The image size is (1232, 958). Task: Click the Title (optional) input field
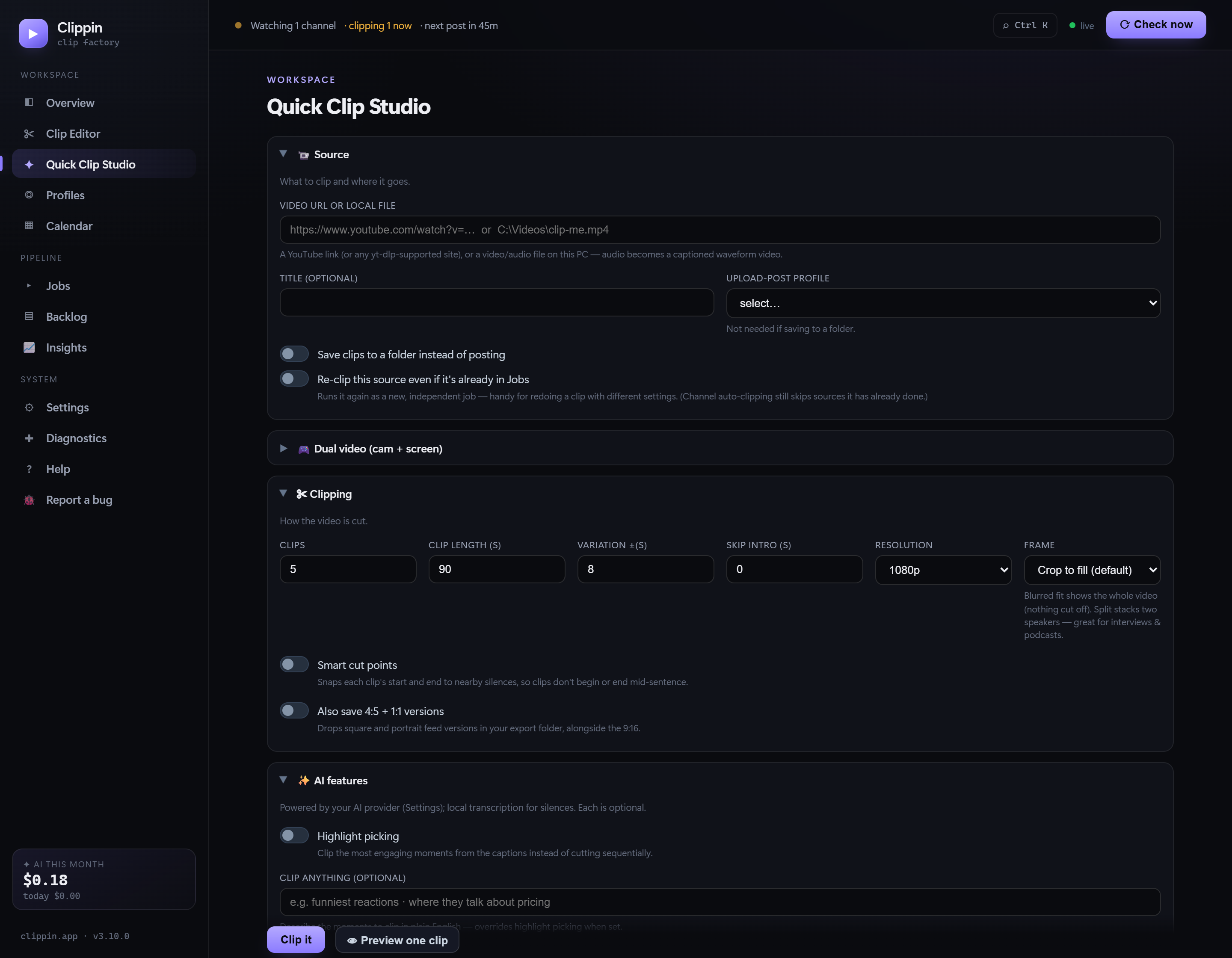tap(496, 303)
